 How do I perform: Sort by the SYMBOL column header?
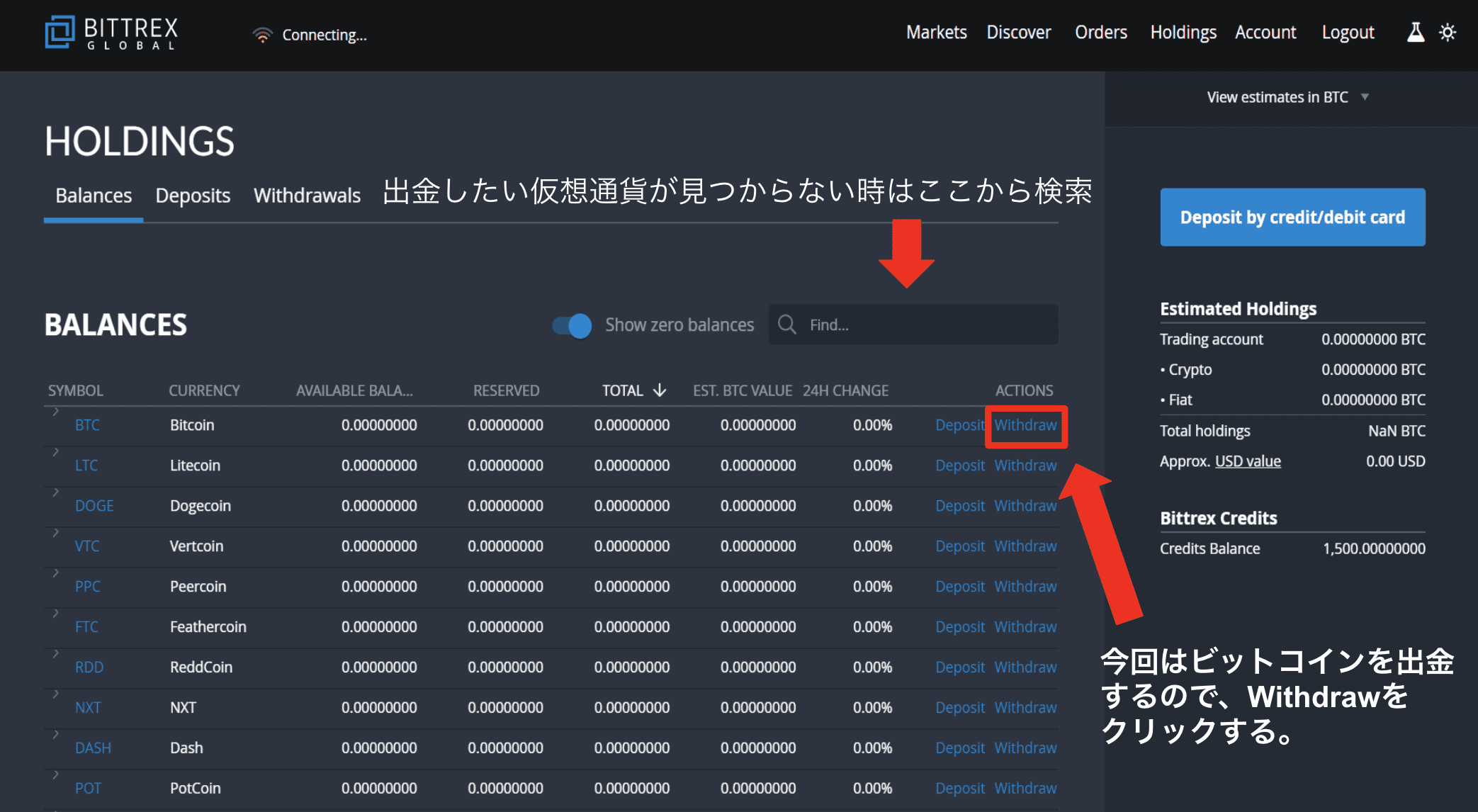tap(75, 390)
